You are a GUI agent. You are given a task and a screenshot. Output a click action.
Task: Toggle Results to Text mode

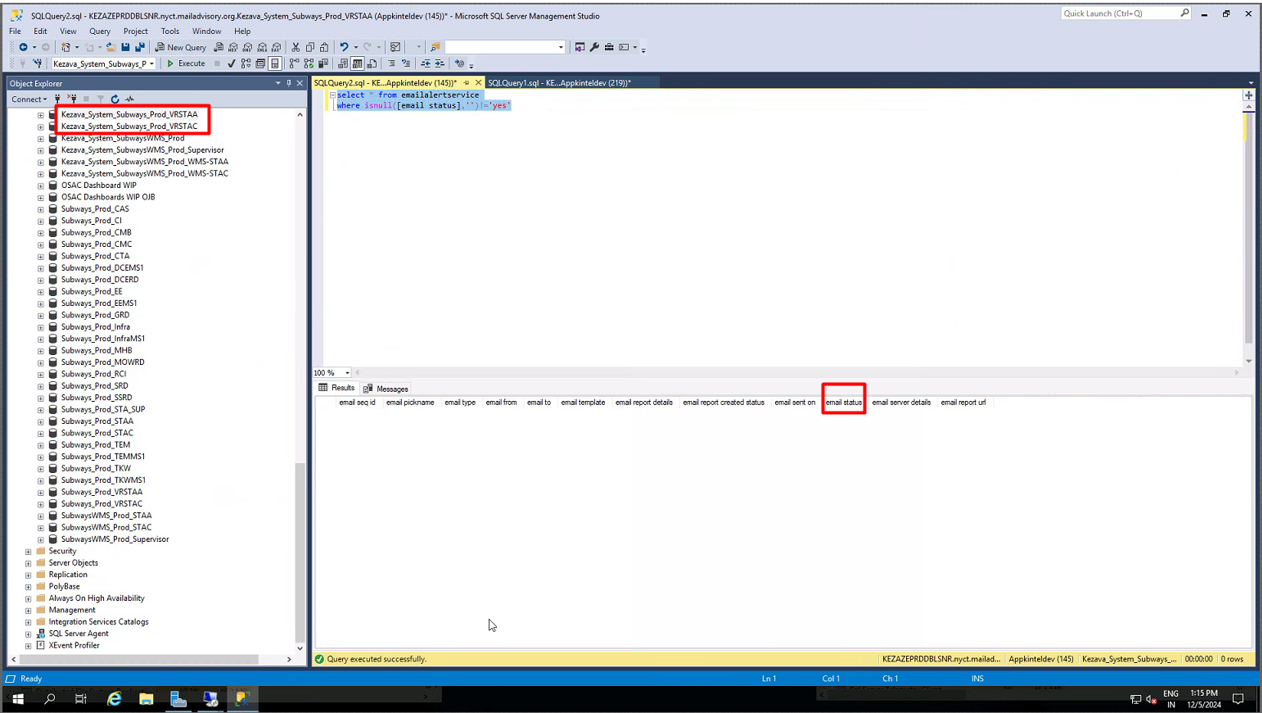point(343,63)
